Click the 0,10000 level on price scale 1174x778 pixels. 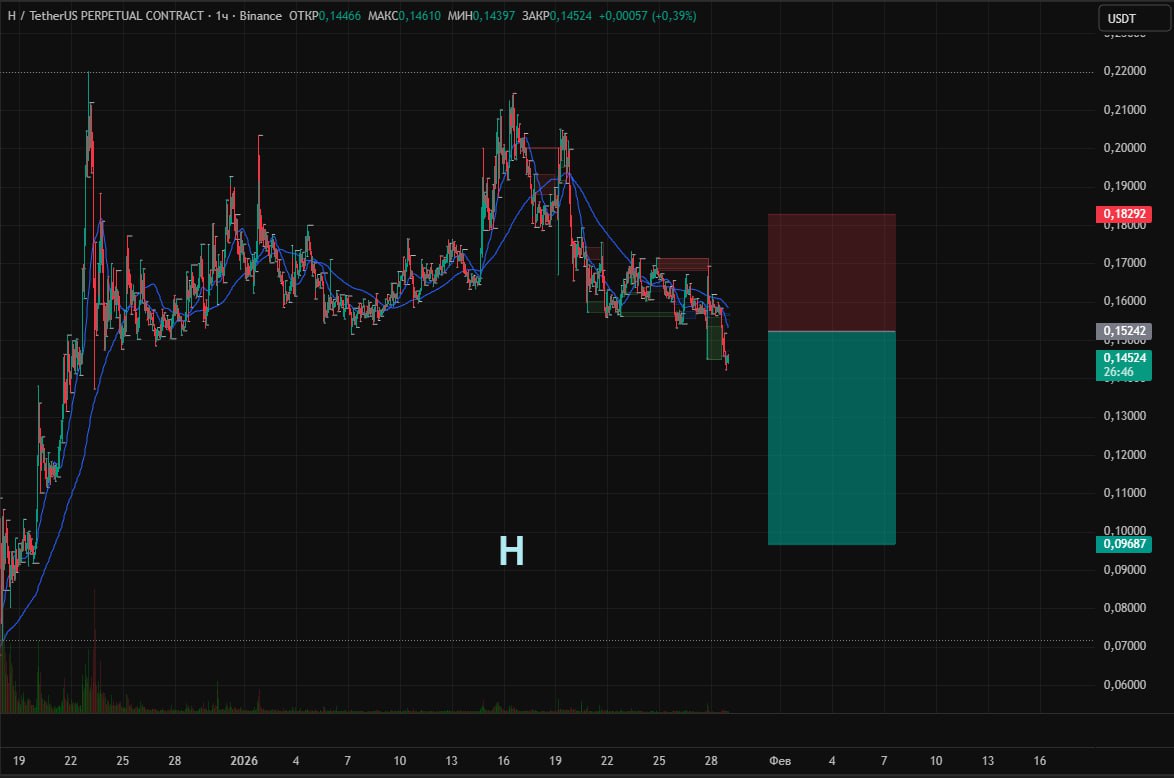coord(1124,531)
